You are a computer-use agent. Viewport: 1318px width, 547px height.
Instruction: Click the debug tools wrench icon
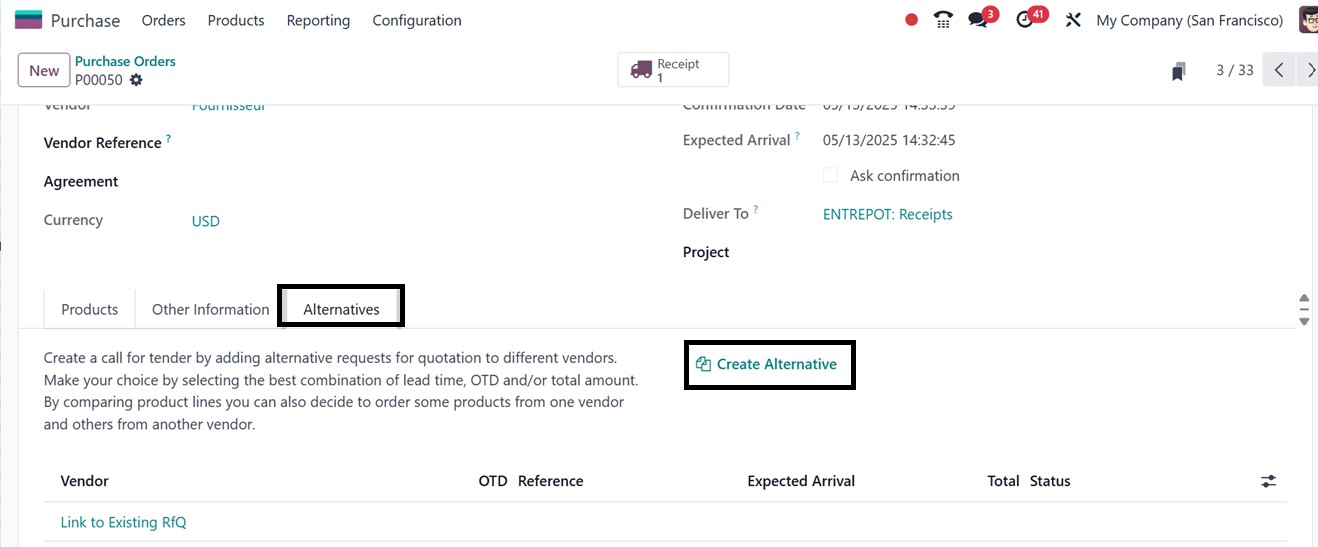1073,20
